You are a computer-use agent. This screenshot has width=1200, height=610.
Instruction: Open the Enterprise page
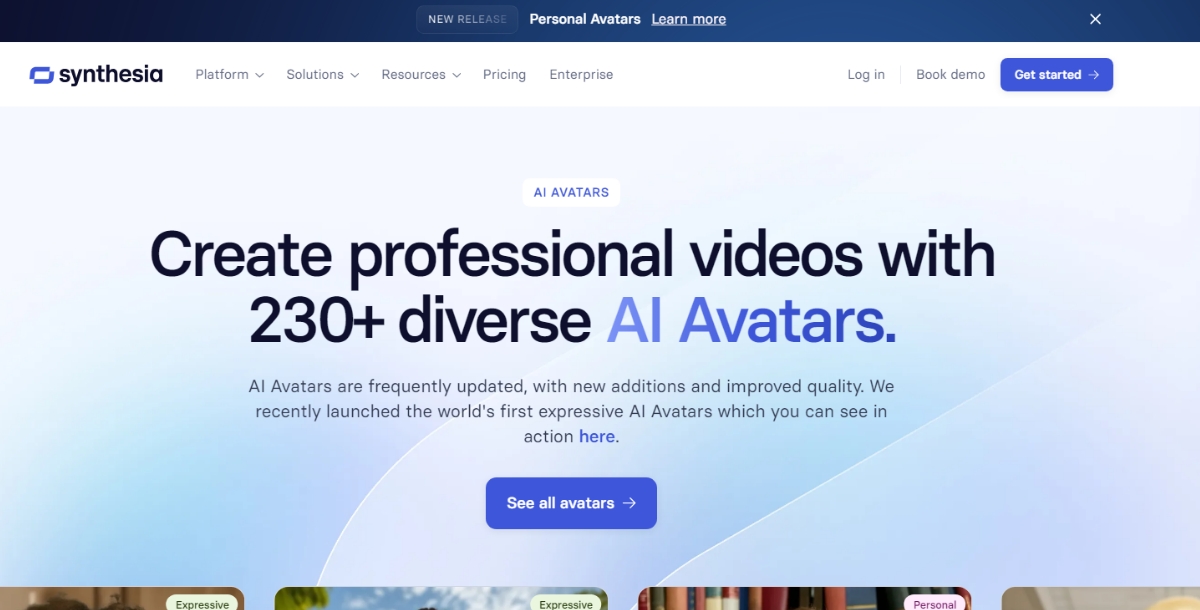[x=581, y=74]
